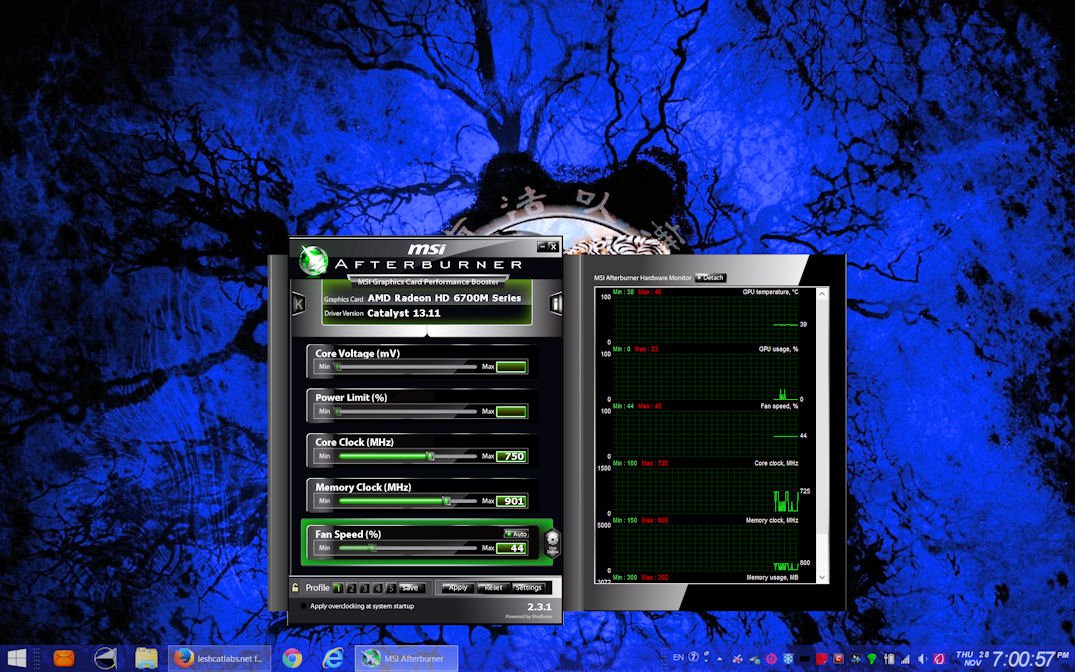
Task: Detach the hardware monitor panel
Action: pos(711,278)
